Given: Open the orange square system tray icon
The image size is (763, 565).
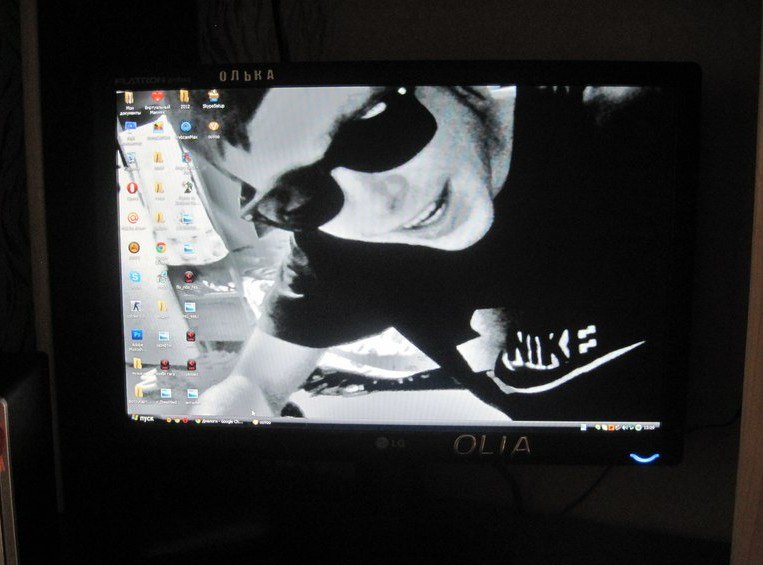Looking at the screenshot, I should (x=611, y=428).
